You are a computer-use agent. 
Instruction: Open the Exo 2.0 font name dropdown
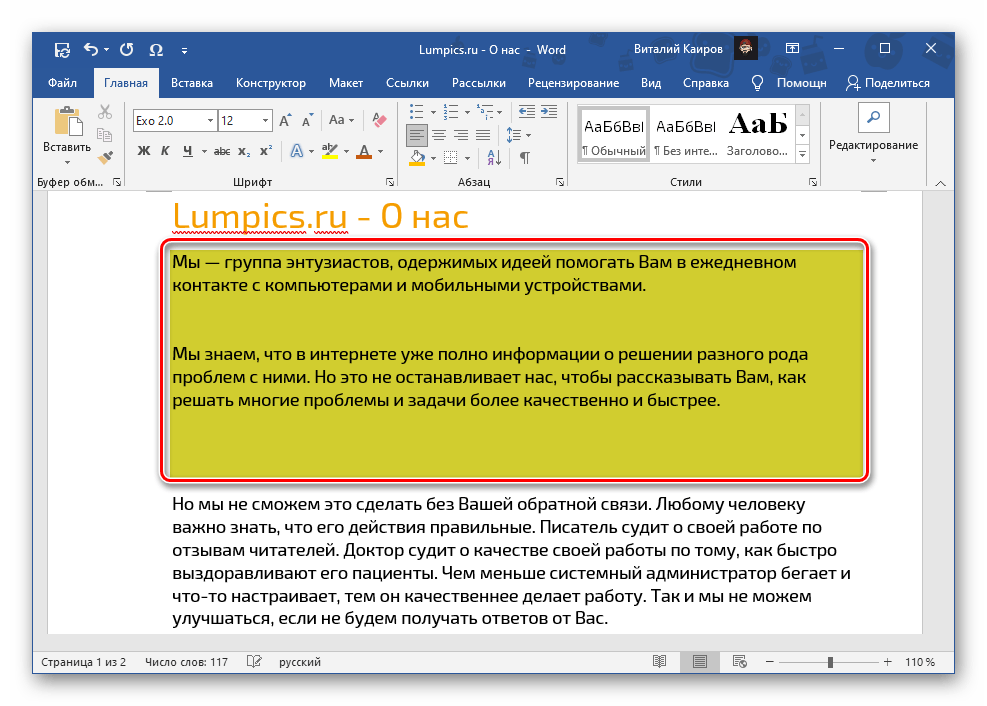click(211, 120)
